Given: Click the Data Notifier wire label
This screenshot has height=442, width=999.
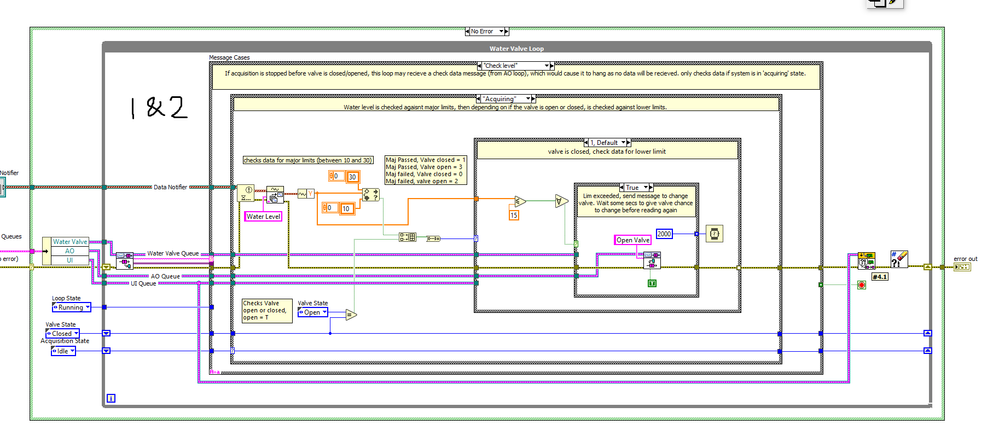Looking at the screenshot, I should (170, 187).
